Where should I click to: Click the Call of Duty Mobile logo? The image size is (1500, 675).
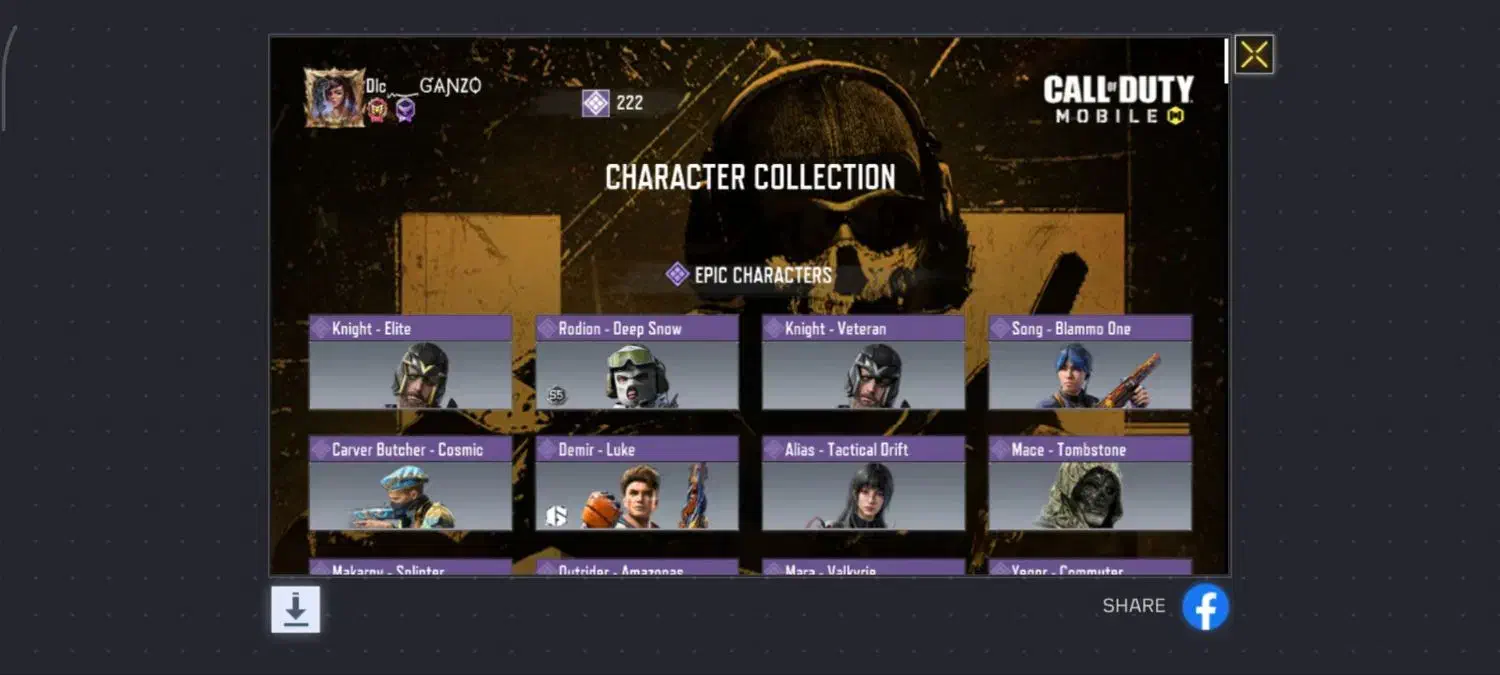tap(1118, 100)
